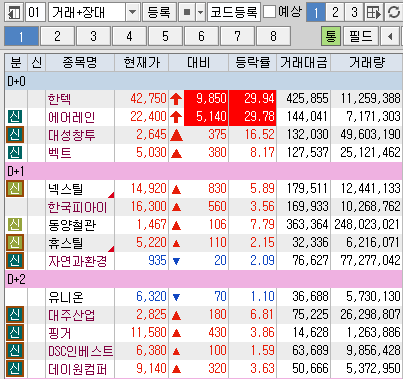Sort by 현재가 column header
This screenshot has height=379, width=403.
(142, 63)
